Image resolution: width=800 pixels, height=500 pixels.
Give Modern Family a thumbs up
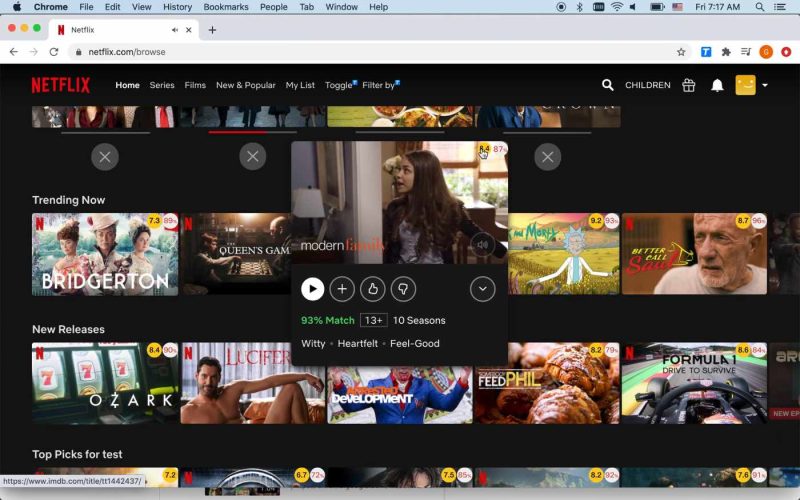[x=372, y=289]
